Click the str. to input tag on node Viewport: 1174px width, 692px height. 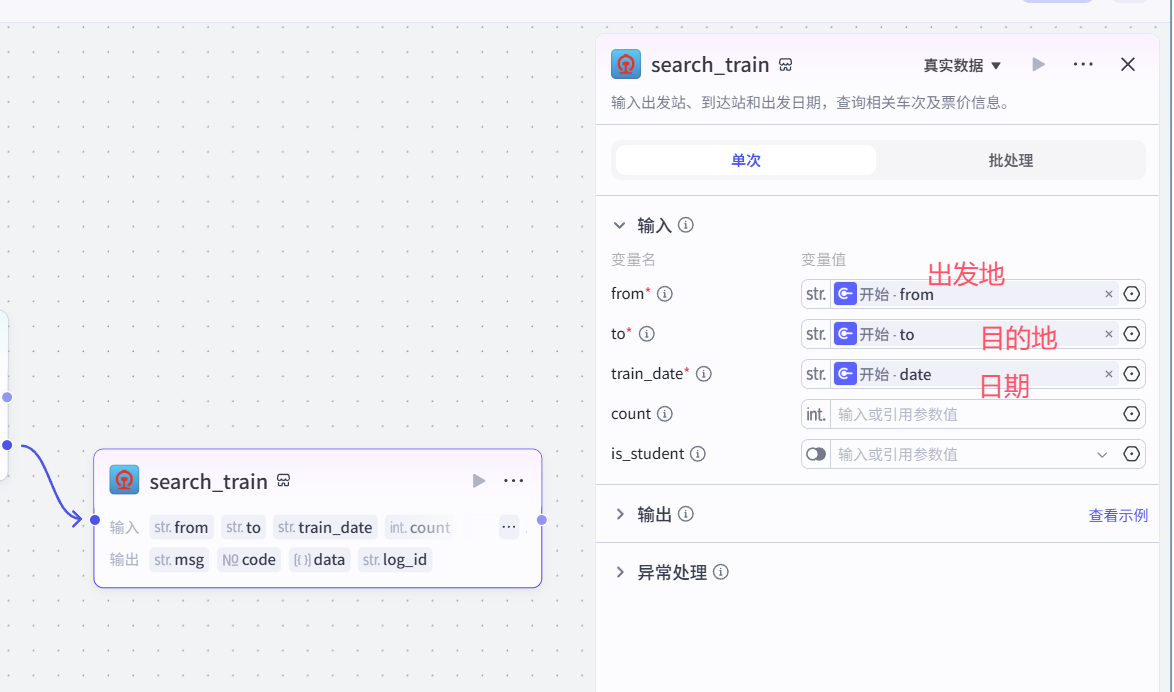pos(243,527)
